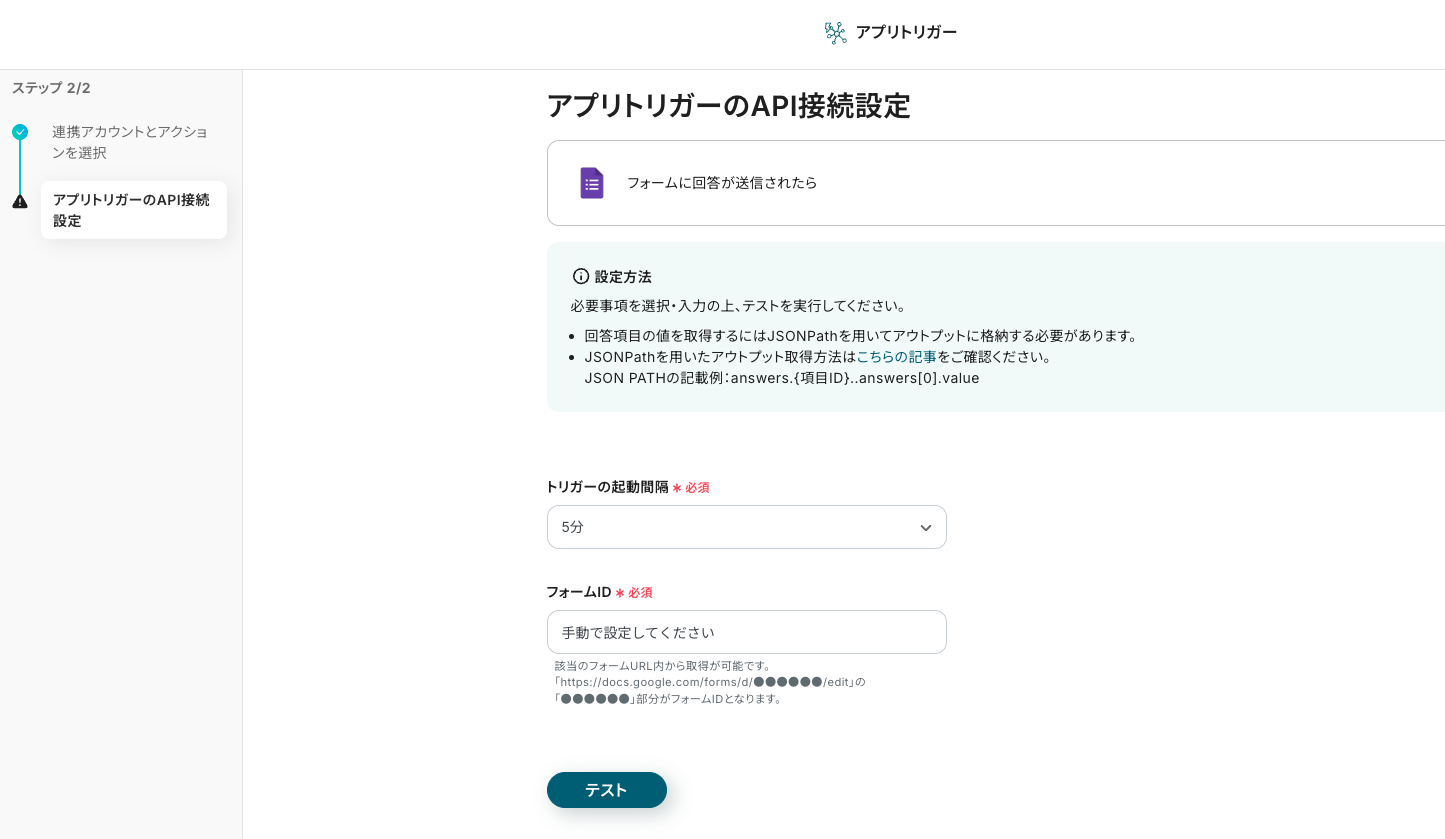Open the トリガーの起動間隔 dropdown showing 5分
Viewport: 1445px width, 839px height.
click(x=746, y=527)
